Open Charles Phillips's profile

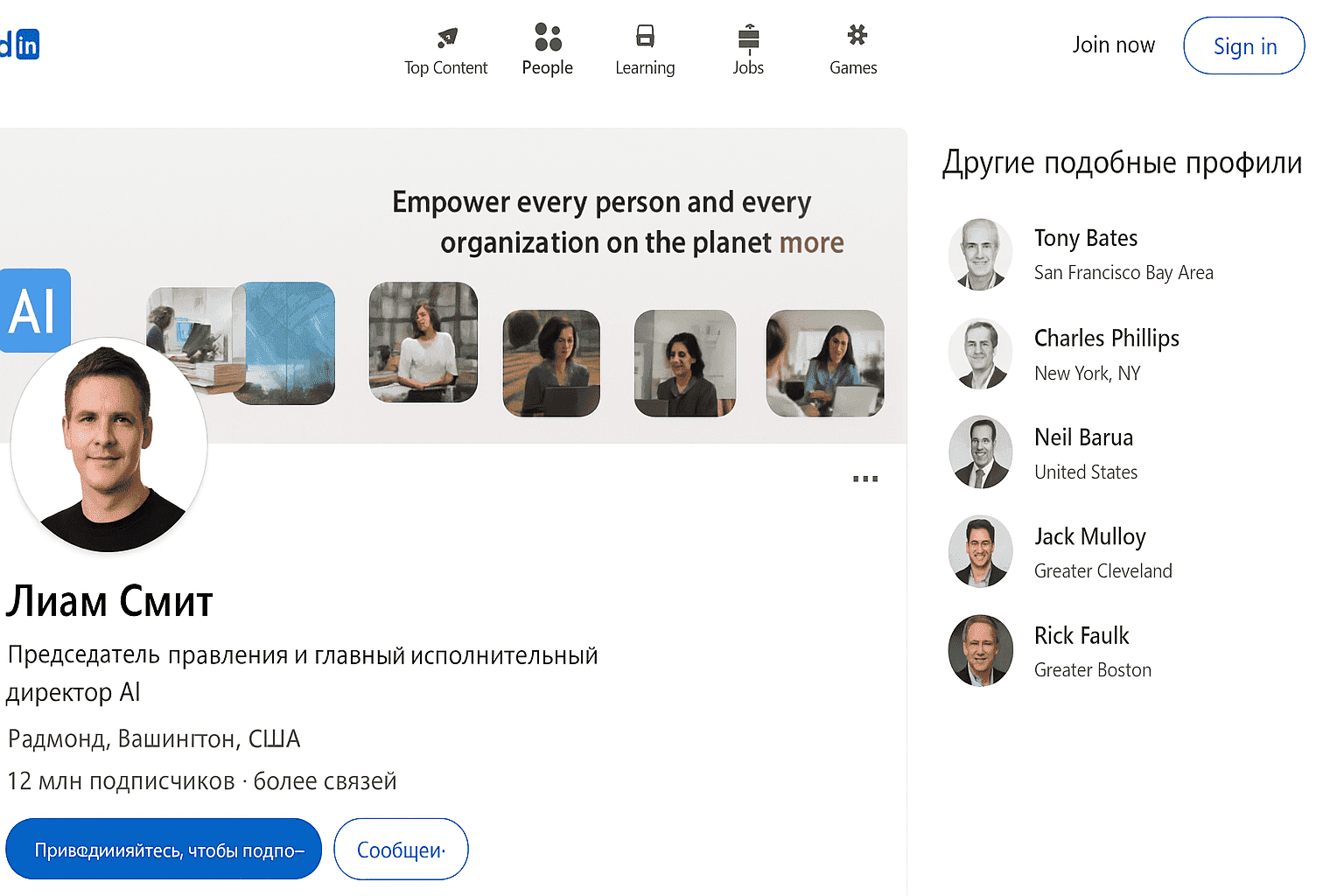click(x=1106, y=338)
